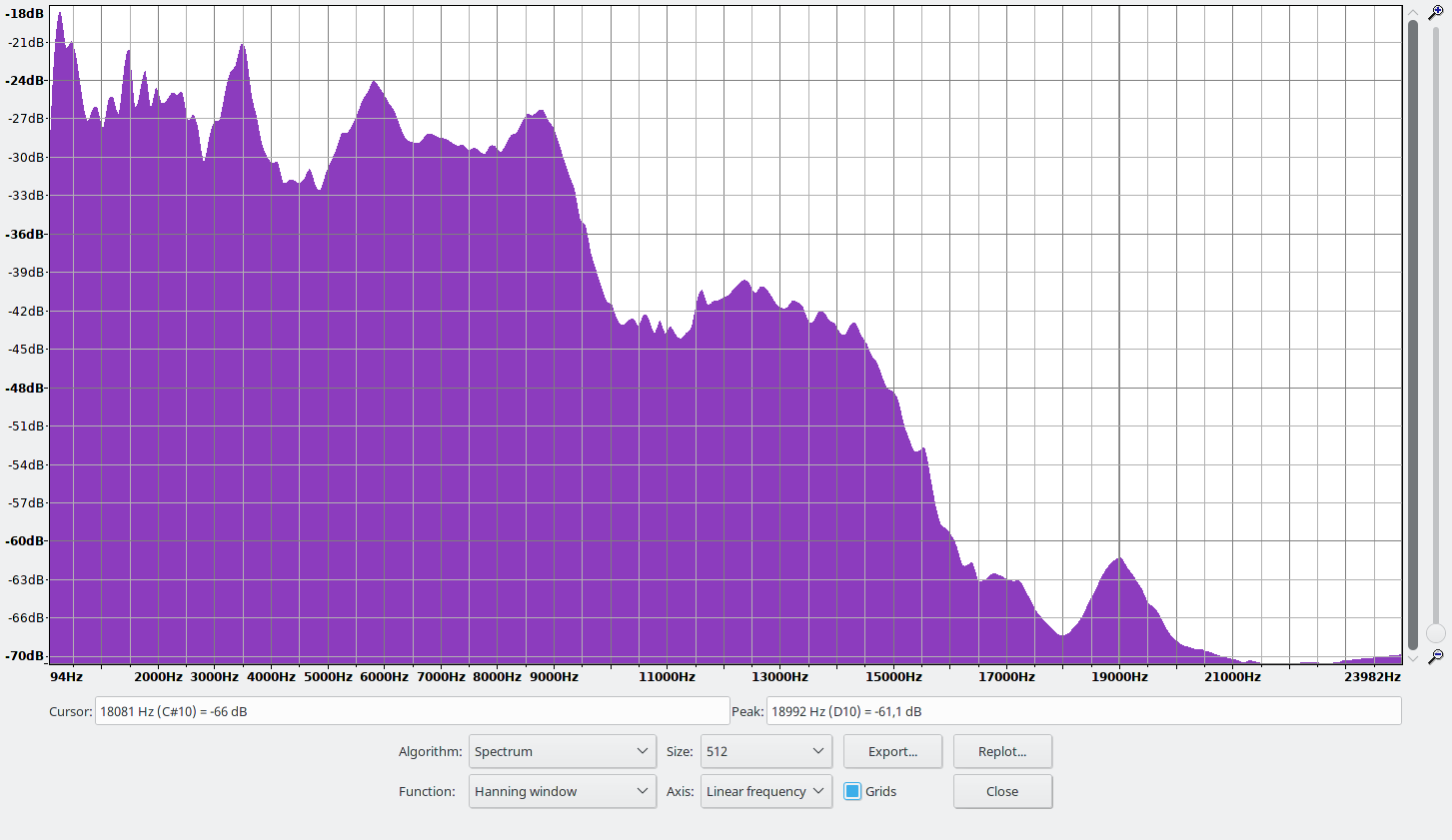Click the vertical zoom slider knob
Viewport: 1452px width, 840px height.
(1436, 633)
